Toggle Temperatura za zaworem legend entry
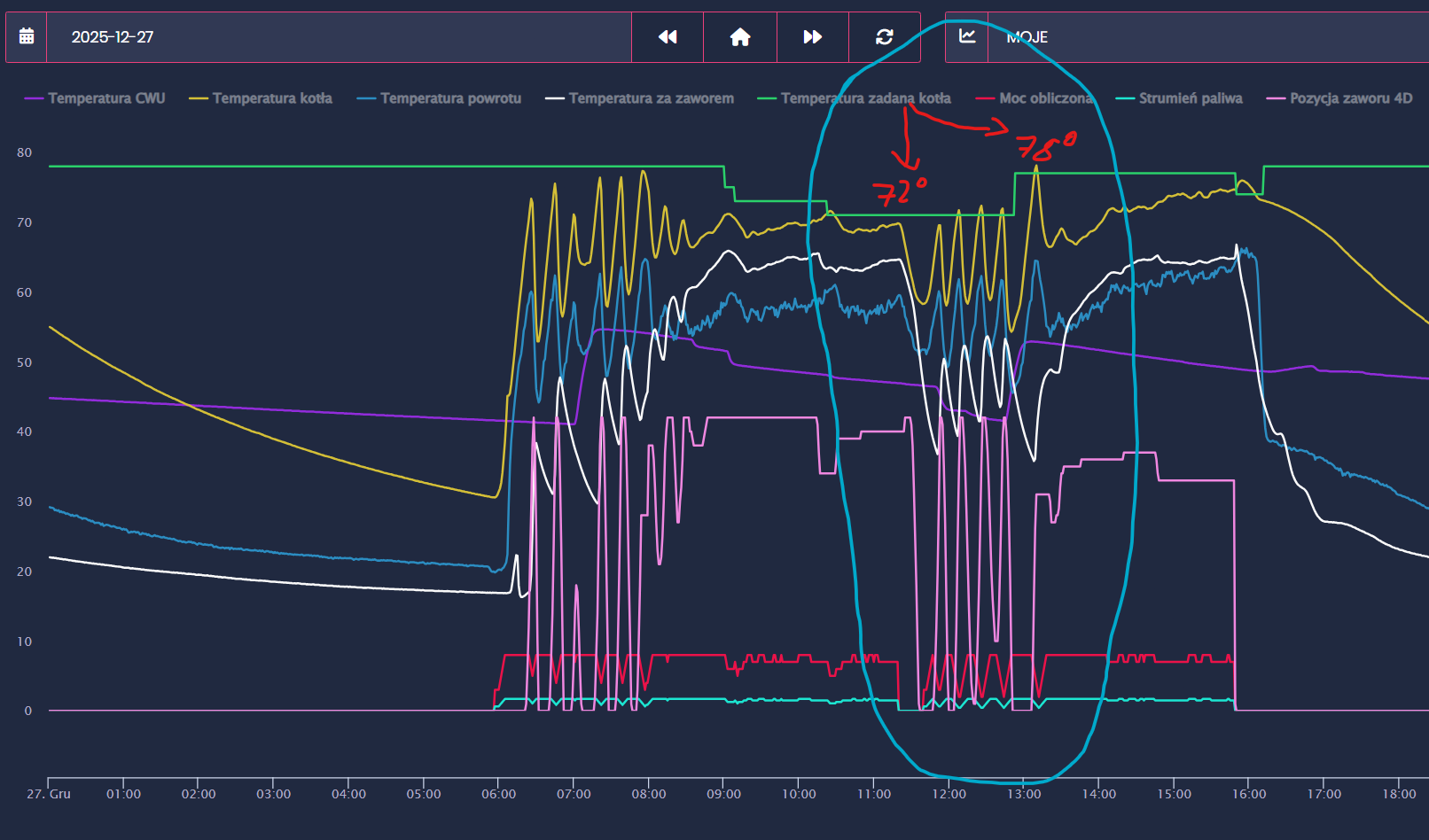Image resolution: width=1429 pixels, height=840 pixels. tap(651, 98)
